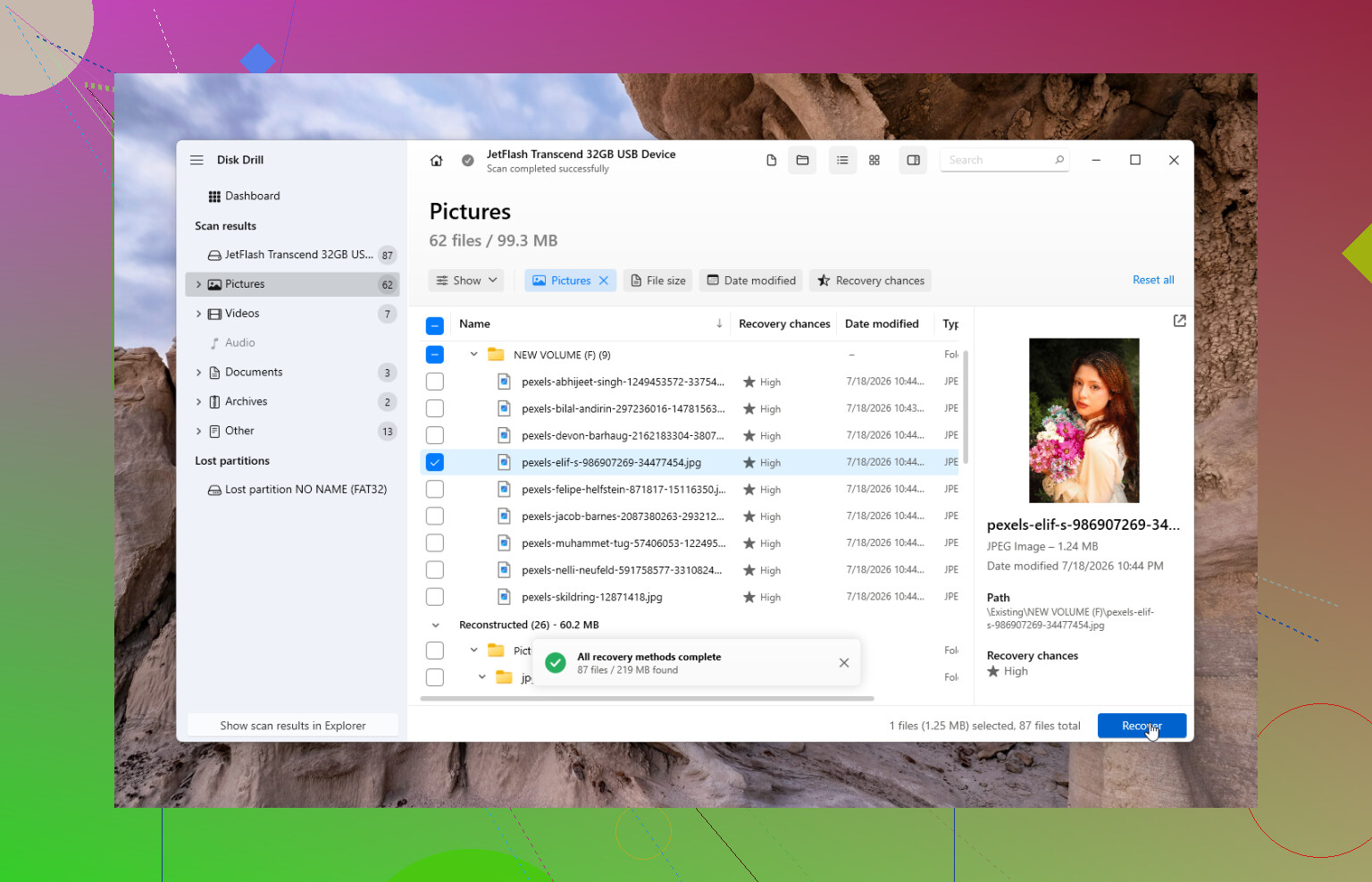This screenshot has width=1372, height=882.
Task: Click Reset all filters link
Action: pos(1153,280)
